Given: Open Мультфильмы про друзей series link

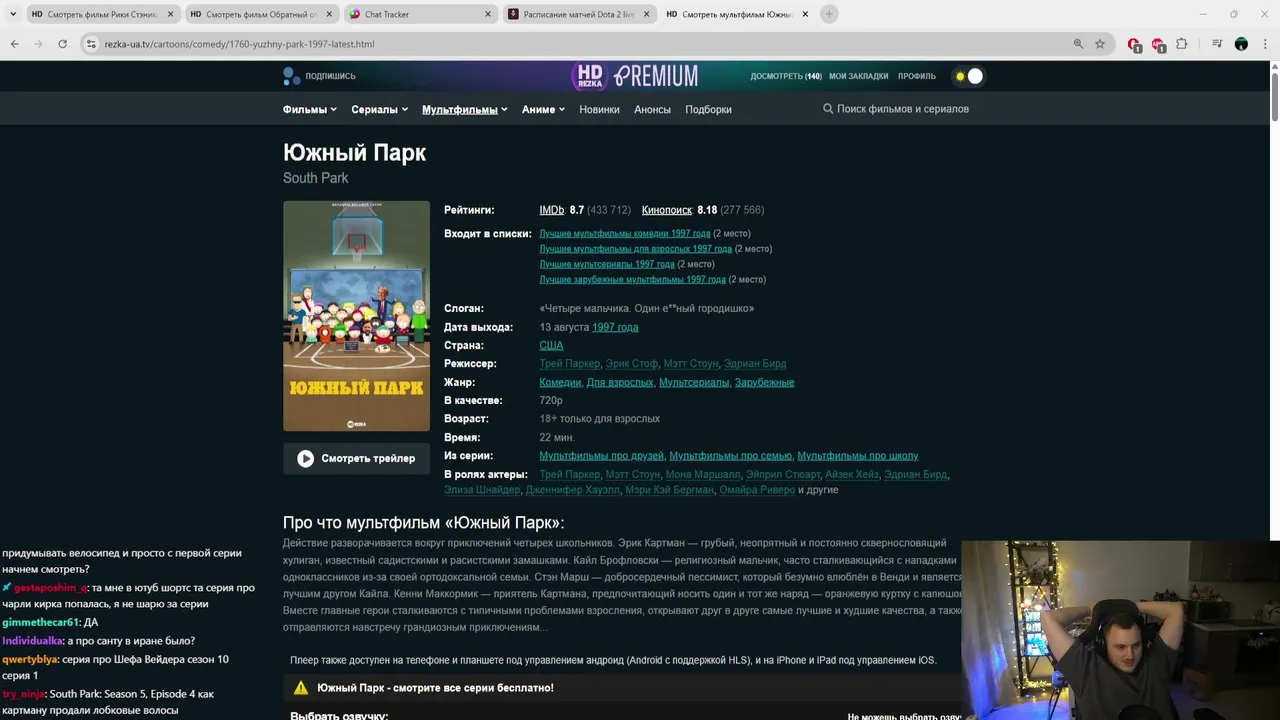Looking at the screenshot, I should (x=601, y=456).
